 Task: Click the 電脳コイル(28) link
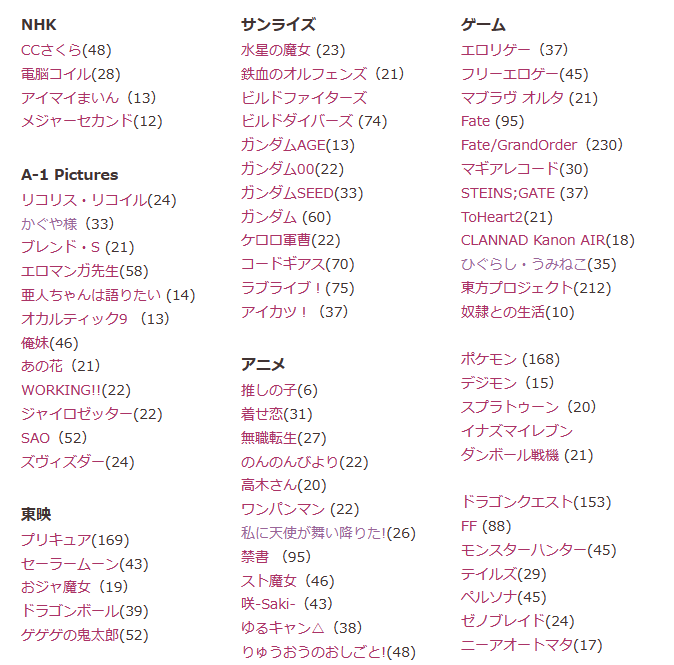pyautogui.click(x=70, y=74)
